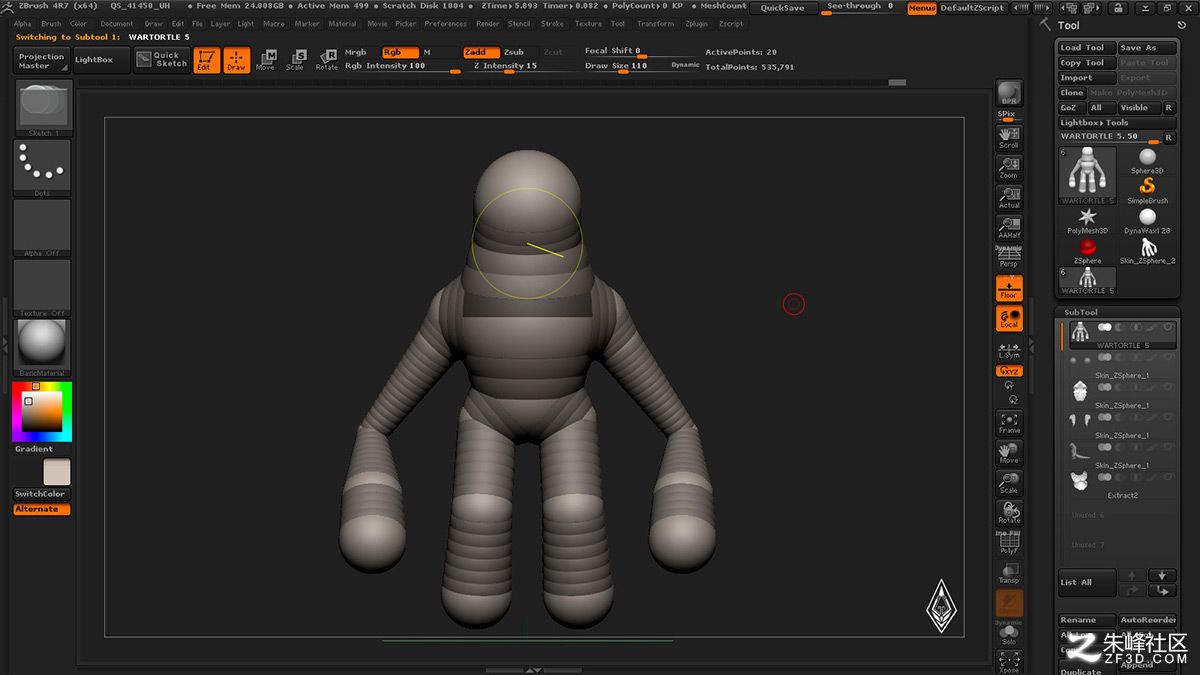Select the PolyMesh3D star tool
1200x675 pixels.
point(1087,222)
